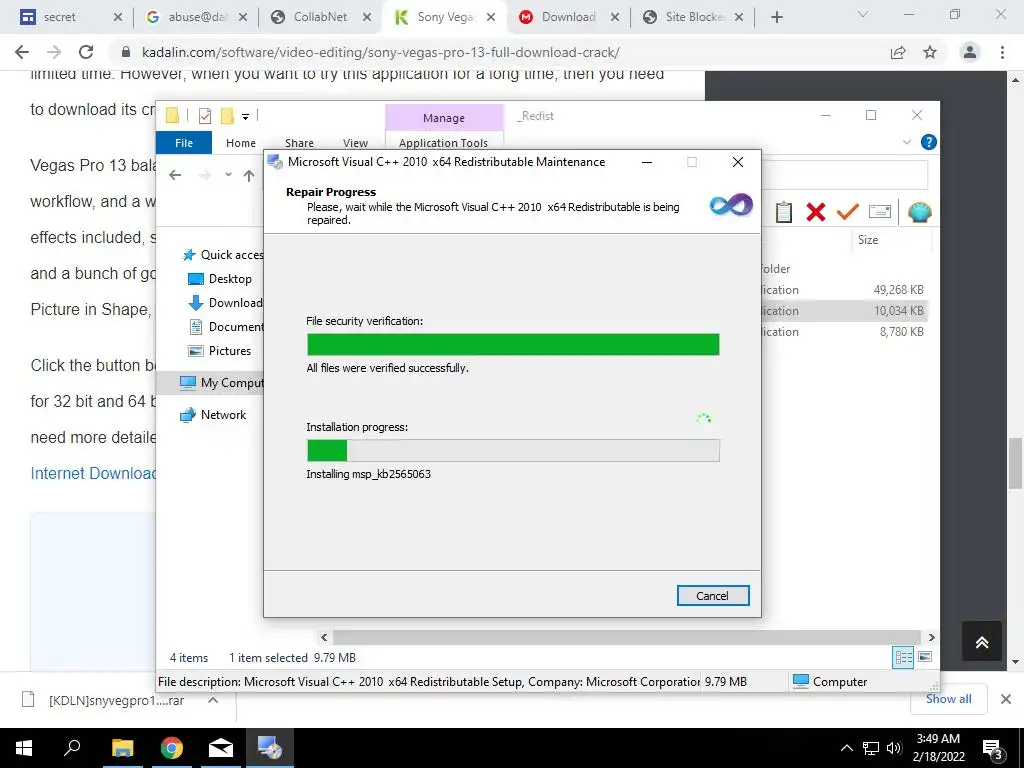Open a new Chrome tab

coord(776,18)
